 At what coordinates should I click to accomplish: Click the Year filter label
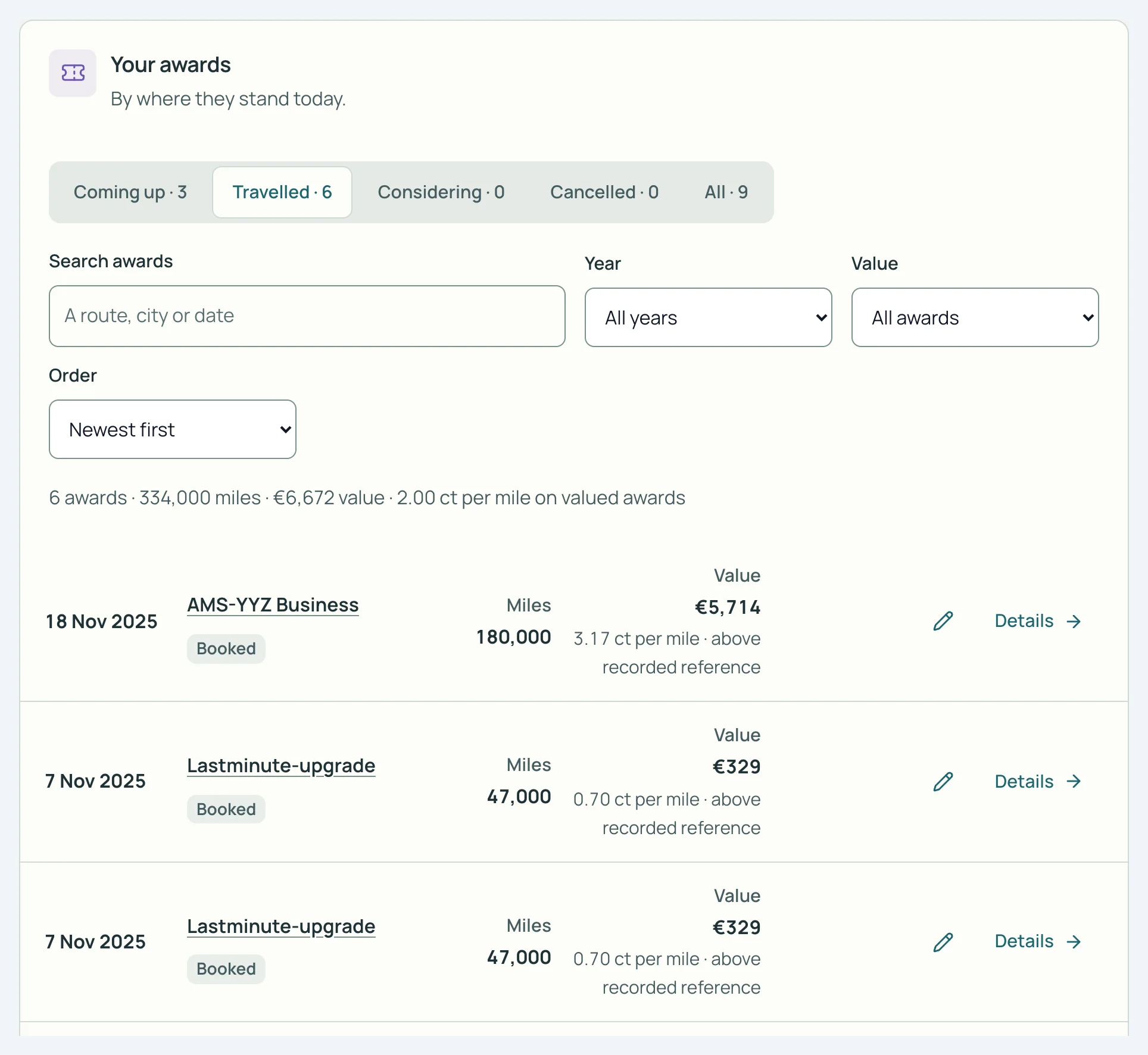click(x=603, y=264)
